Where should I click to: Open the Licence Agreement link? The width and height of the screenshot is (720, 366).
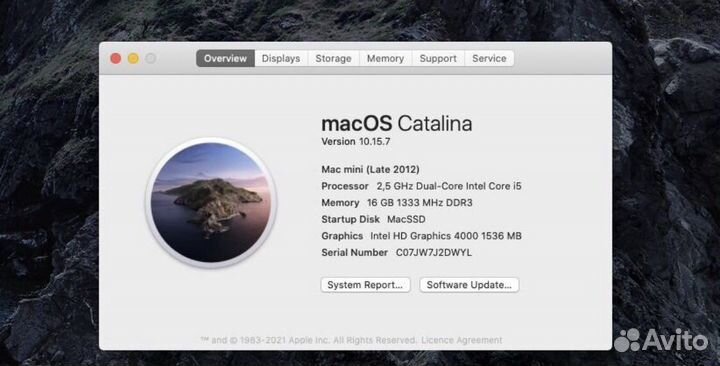click(461, 340)
